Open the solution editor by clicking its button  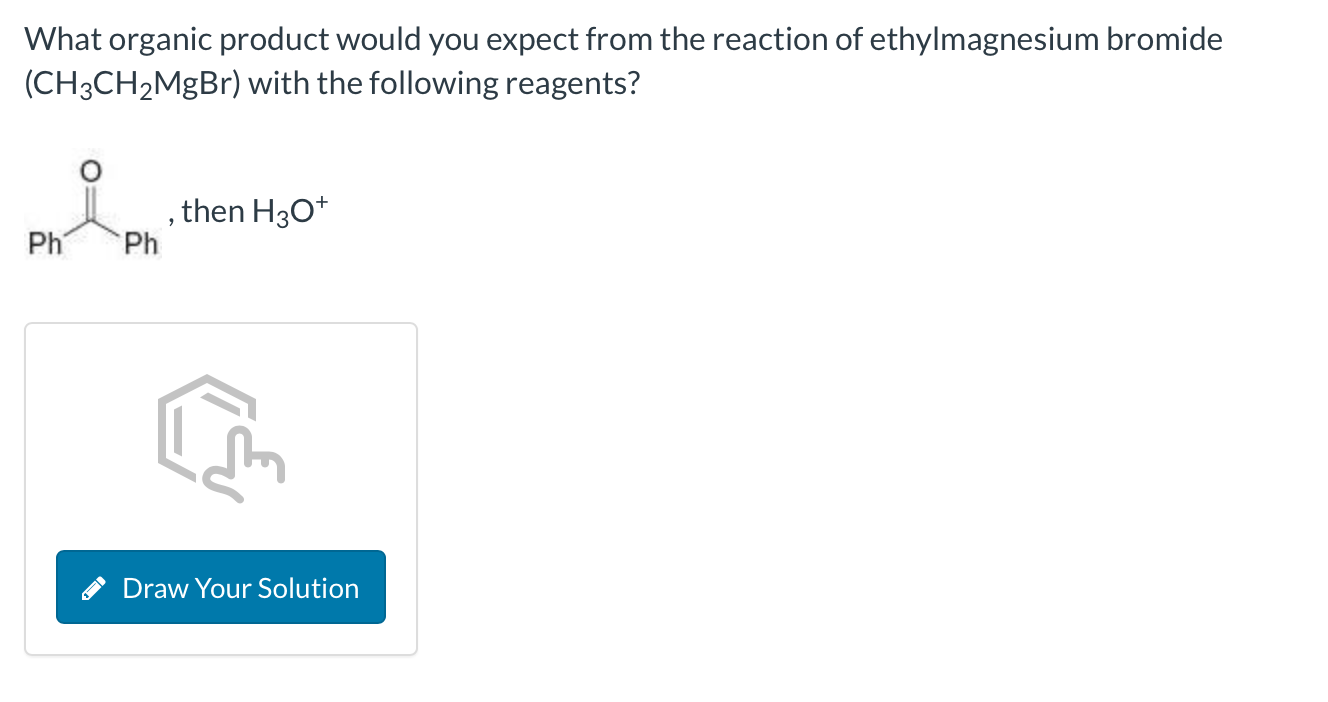pos(220,587)
